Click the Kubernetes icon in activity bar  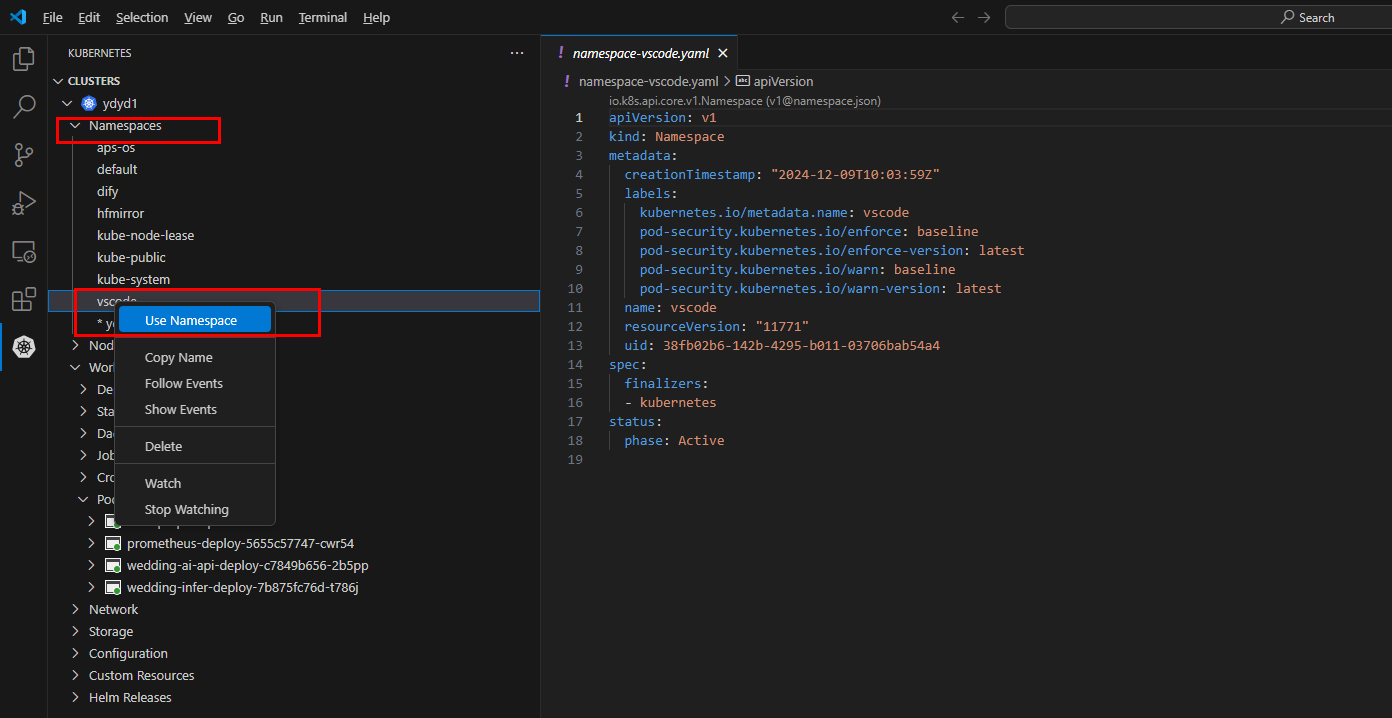click(x=23, y=347)
